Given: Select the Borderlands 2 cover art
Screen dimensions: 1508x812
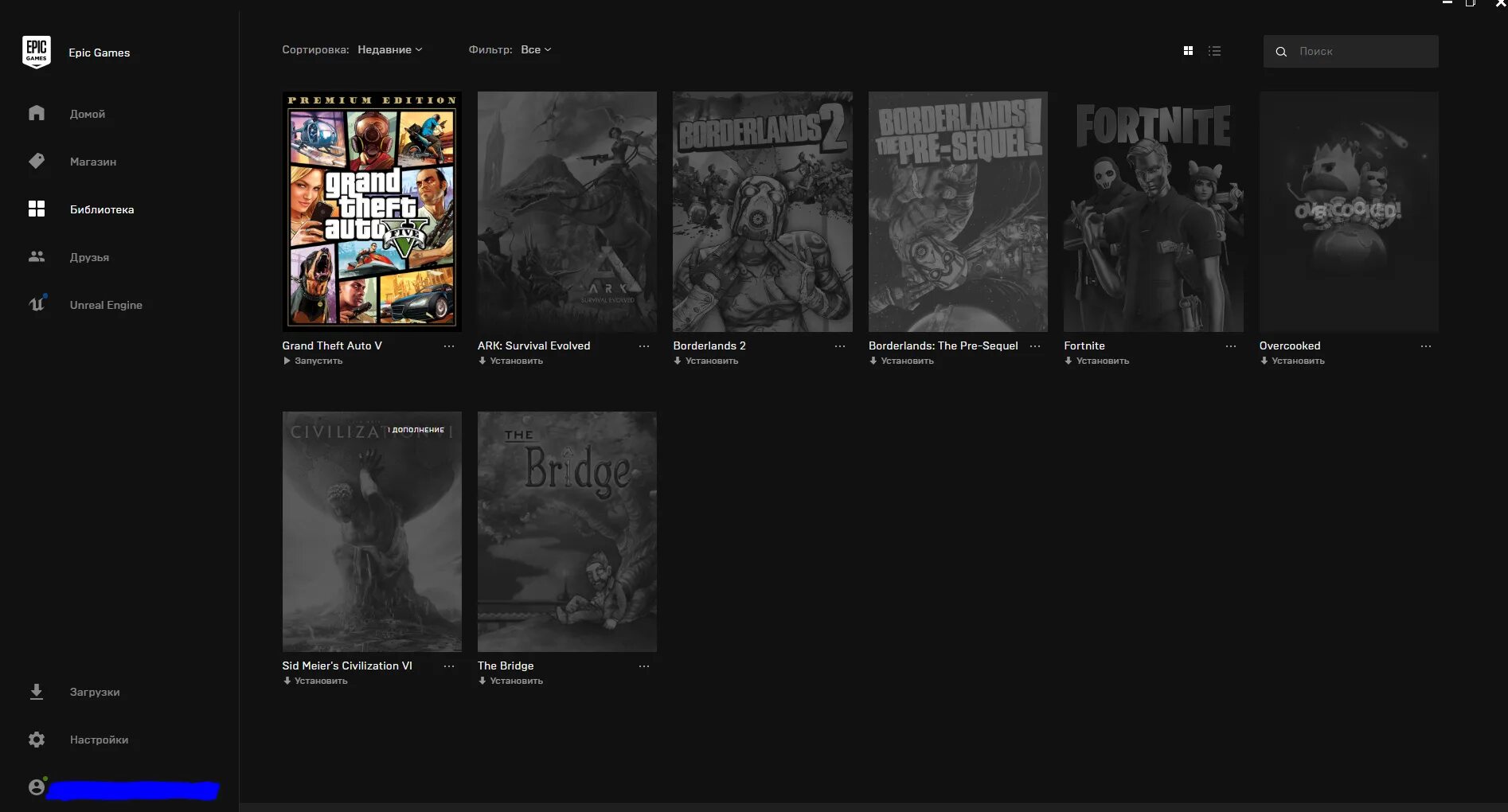Looking at the screenshot, I should (763, 212).
